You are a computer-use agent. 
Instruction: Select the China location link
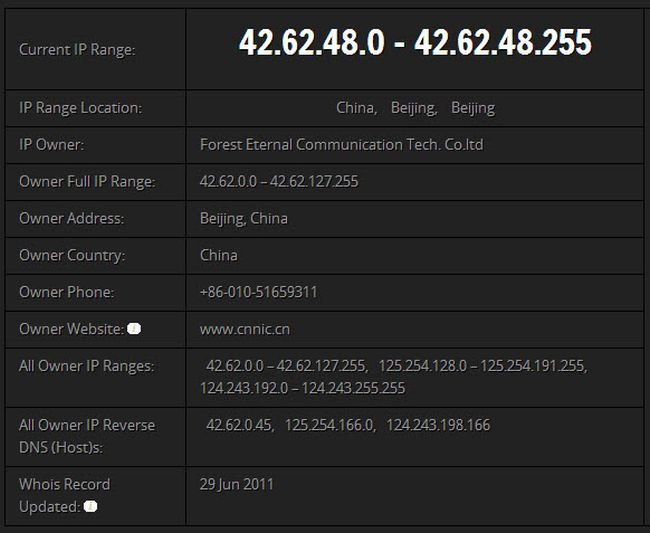click(x=355, y=108)
